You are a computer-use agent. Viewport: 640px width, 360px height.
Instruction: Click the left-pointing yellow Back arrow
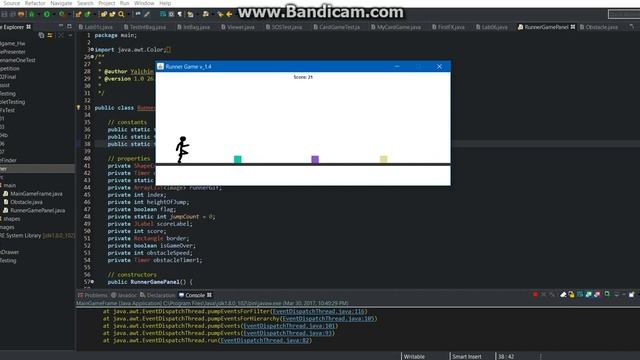click(x=229, y=14)
